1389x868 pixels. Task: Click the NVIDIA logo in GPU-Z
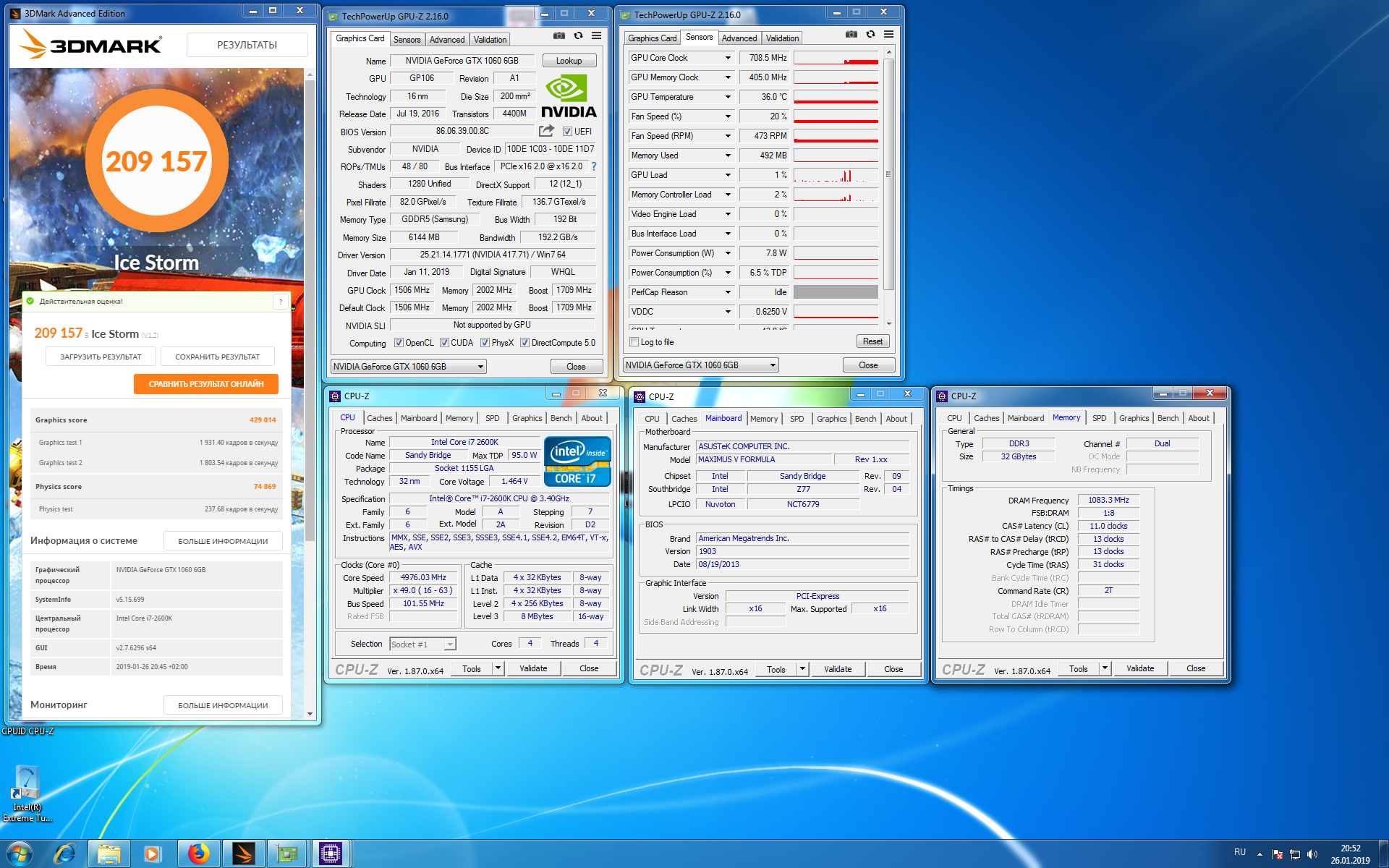(x=569, y=96)
